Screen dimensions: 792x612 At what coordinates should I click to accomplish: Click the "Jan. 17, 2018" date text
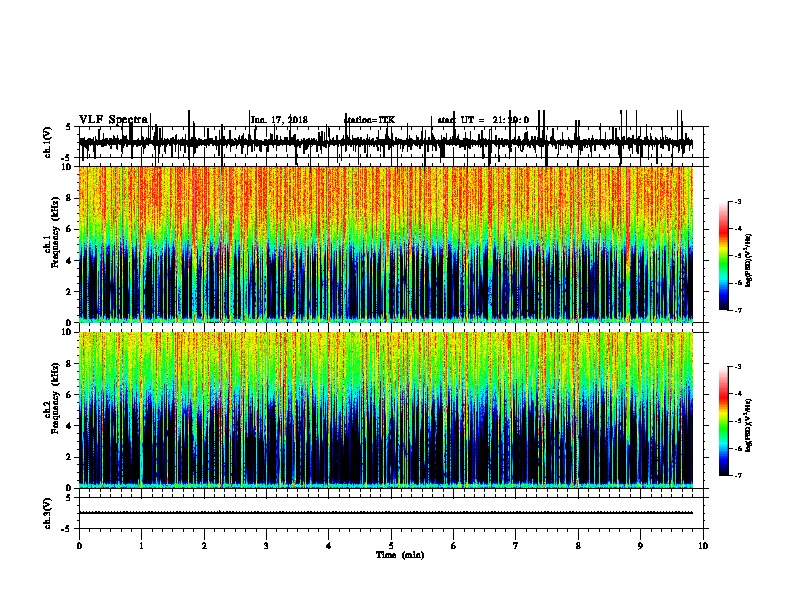(x=279, y=120)
